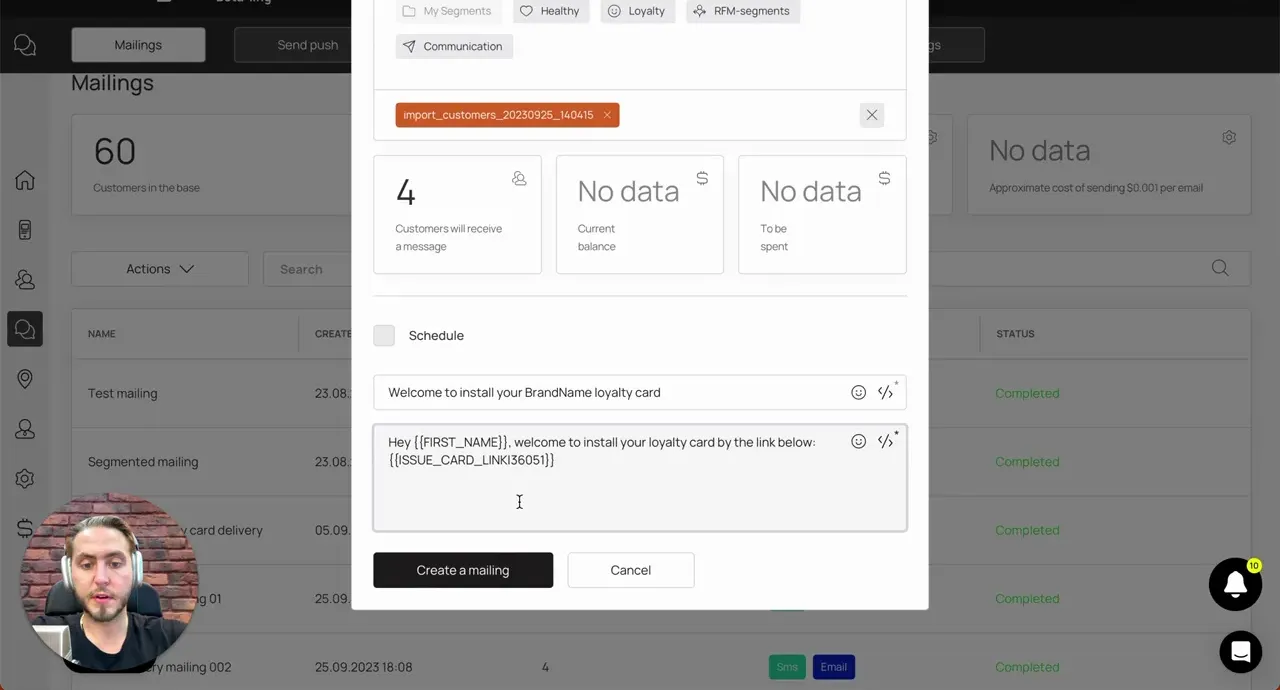Cancel the mailing dialog

tap(631, 570)
